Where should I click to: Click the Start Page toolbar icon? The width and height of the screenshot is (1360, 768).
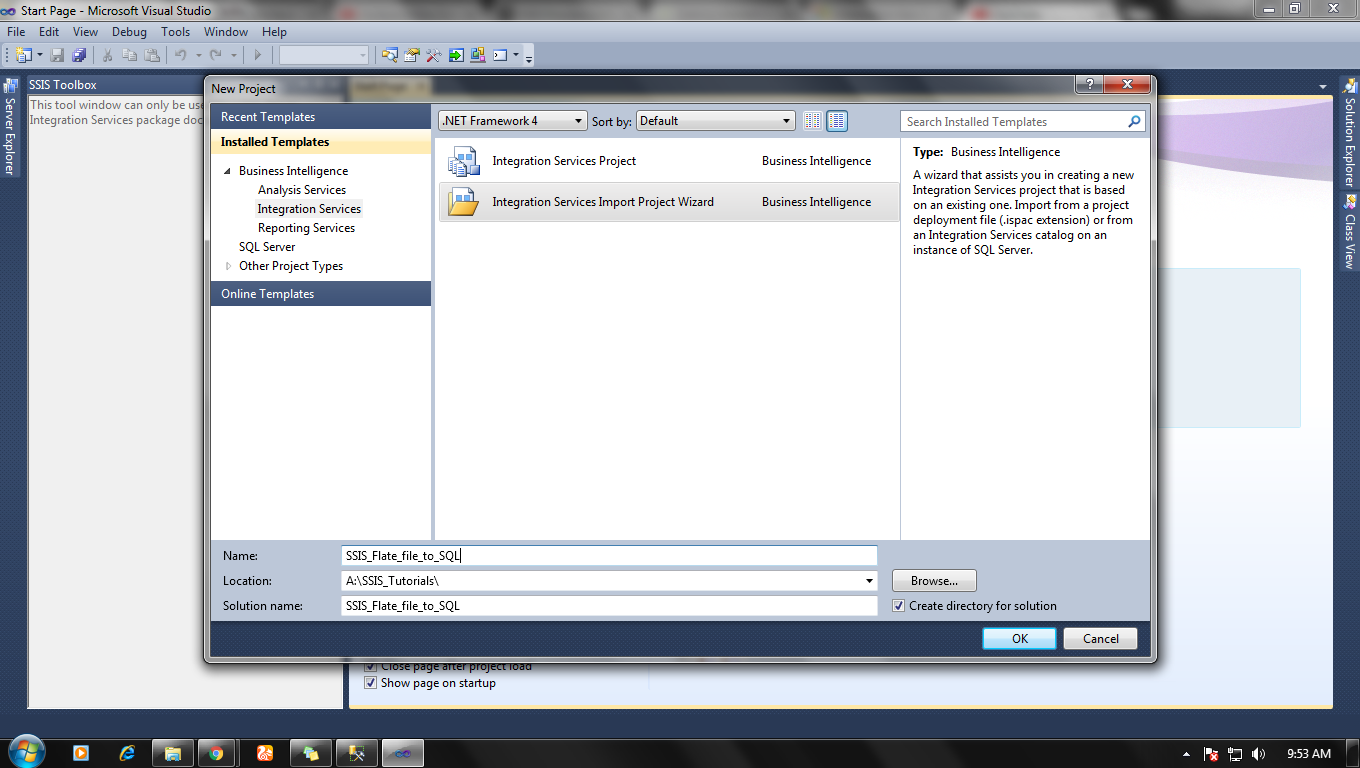[x=456, y=55]
